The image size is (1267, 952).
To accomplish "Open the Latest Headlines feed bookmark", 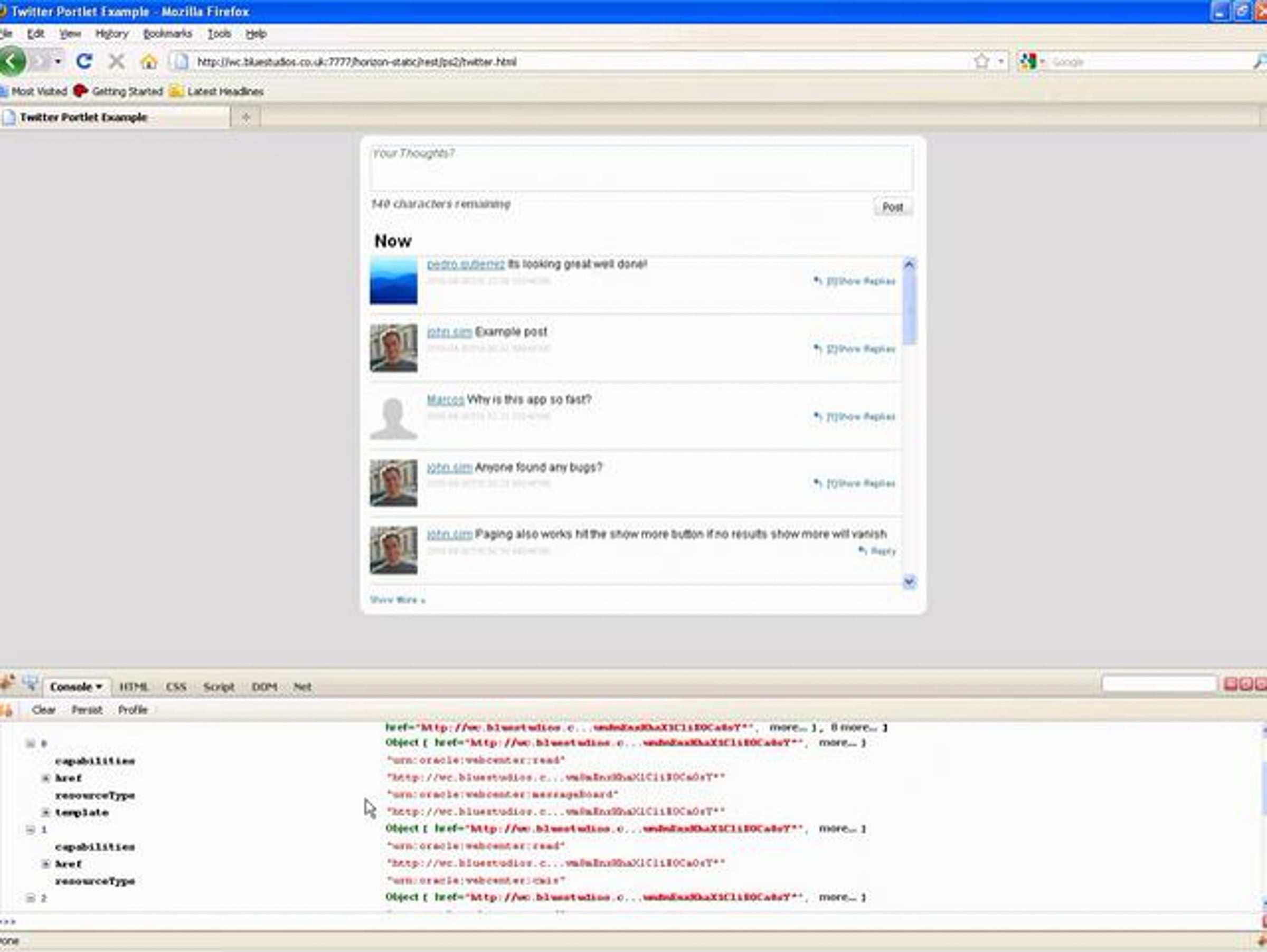I will click(x=216, y=92).
